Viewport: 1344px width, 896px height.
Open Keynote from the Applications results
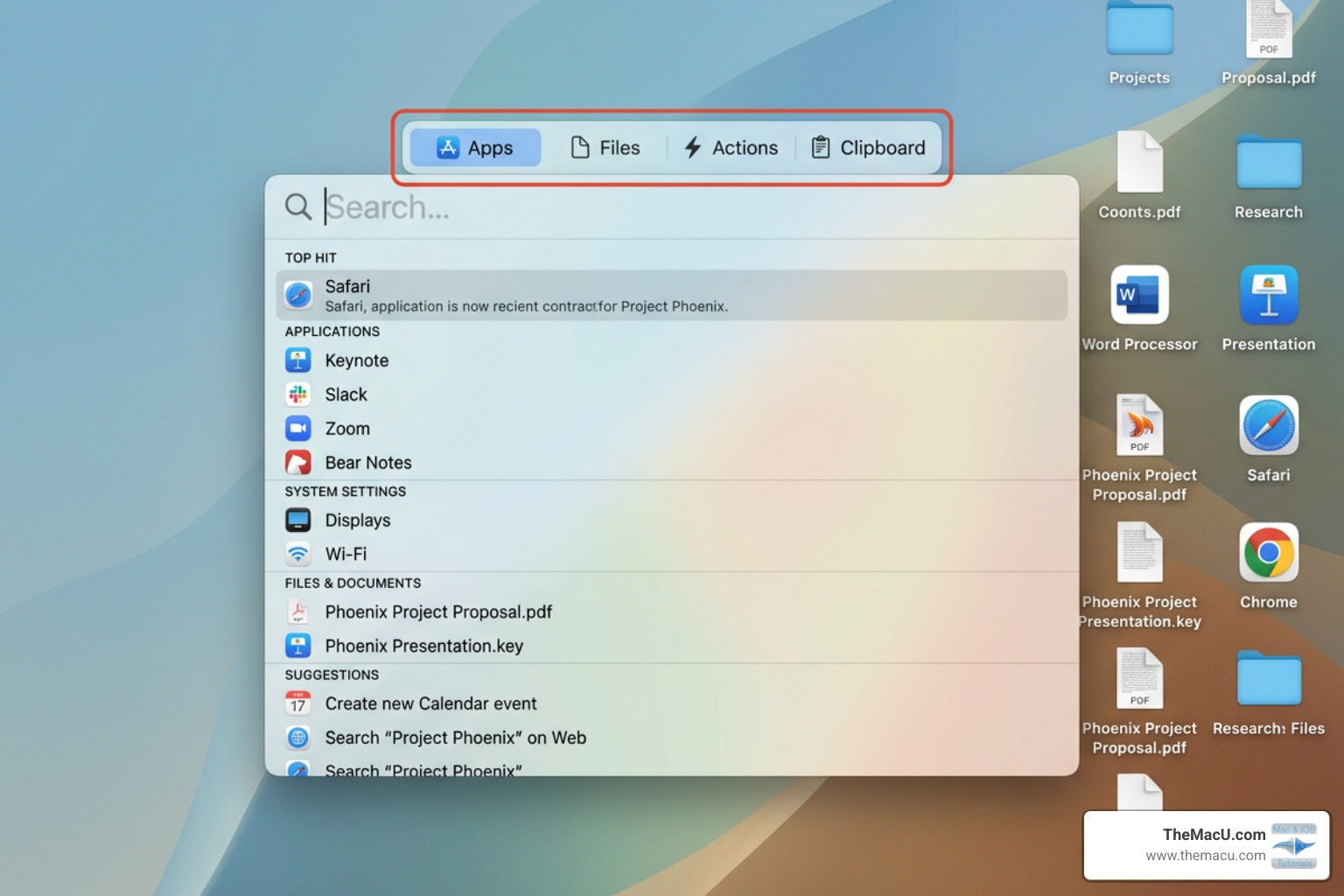click(357, 360)
